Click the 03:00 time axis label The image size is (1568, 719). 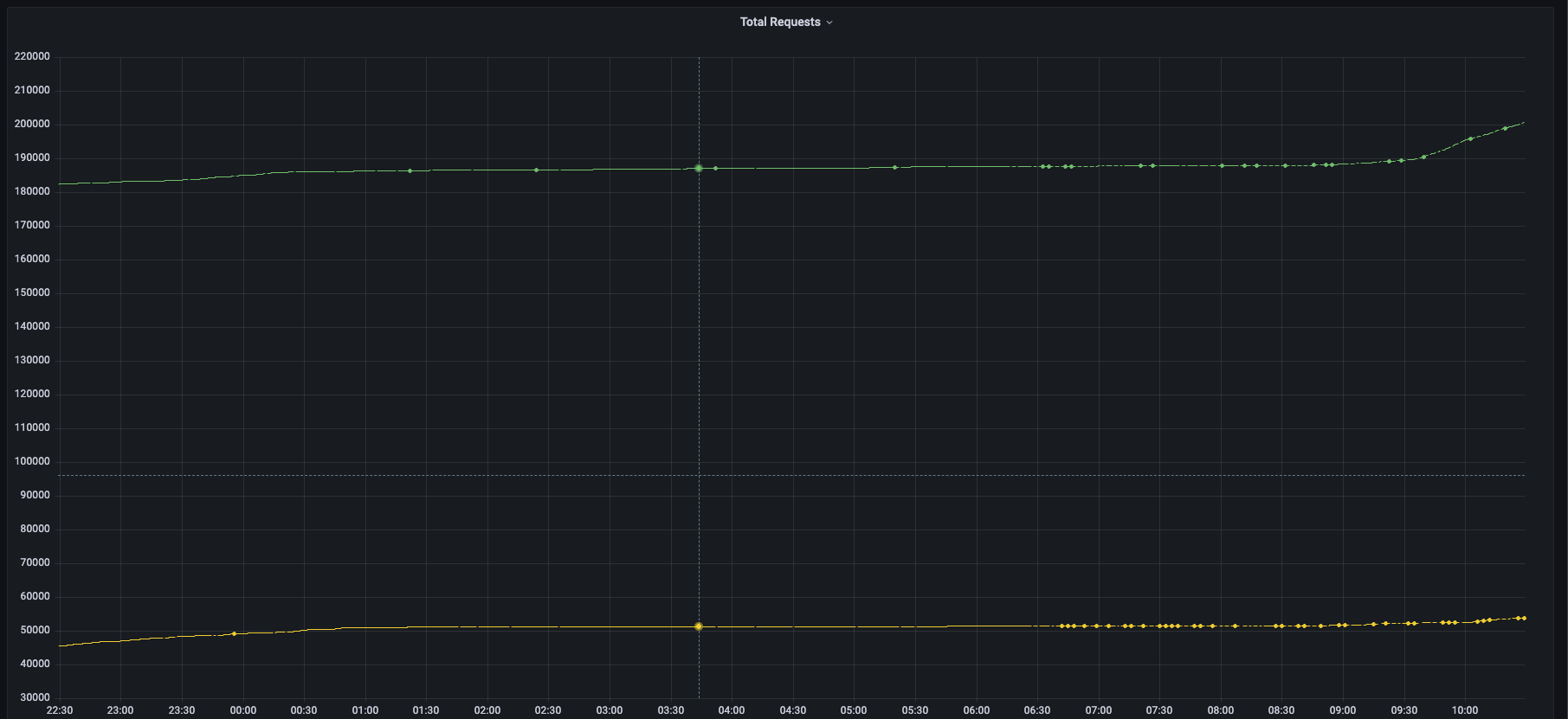[610, 710]
